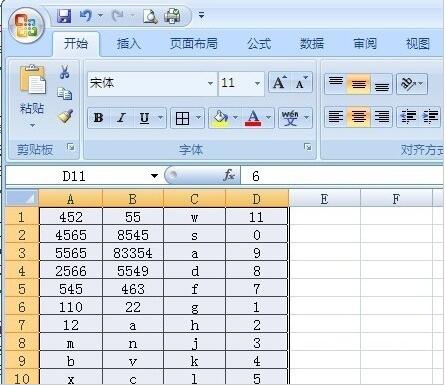This screenshot has width=446, height=386.
Task: Open Print Preview from the toolbar
Action: click(x=150, y=16)
